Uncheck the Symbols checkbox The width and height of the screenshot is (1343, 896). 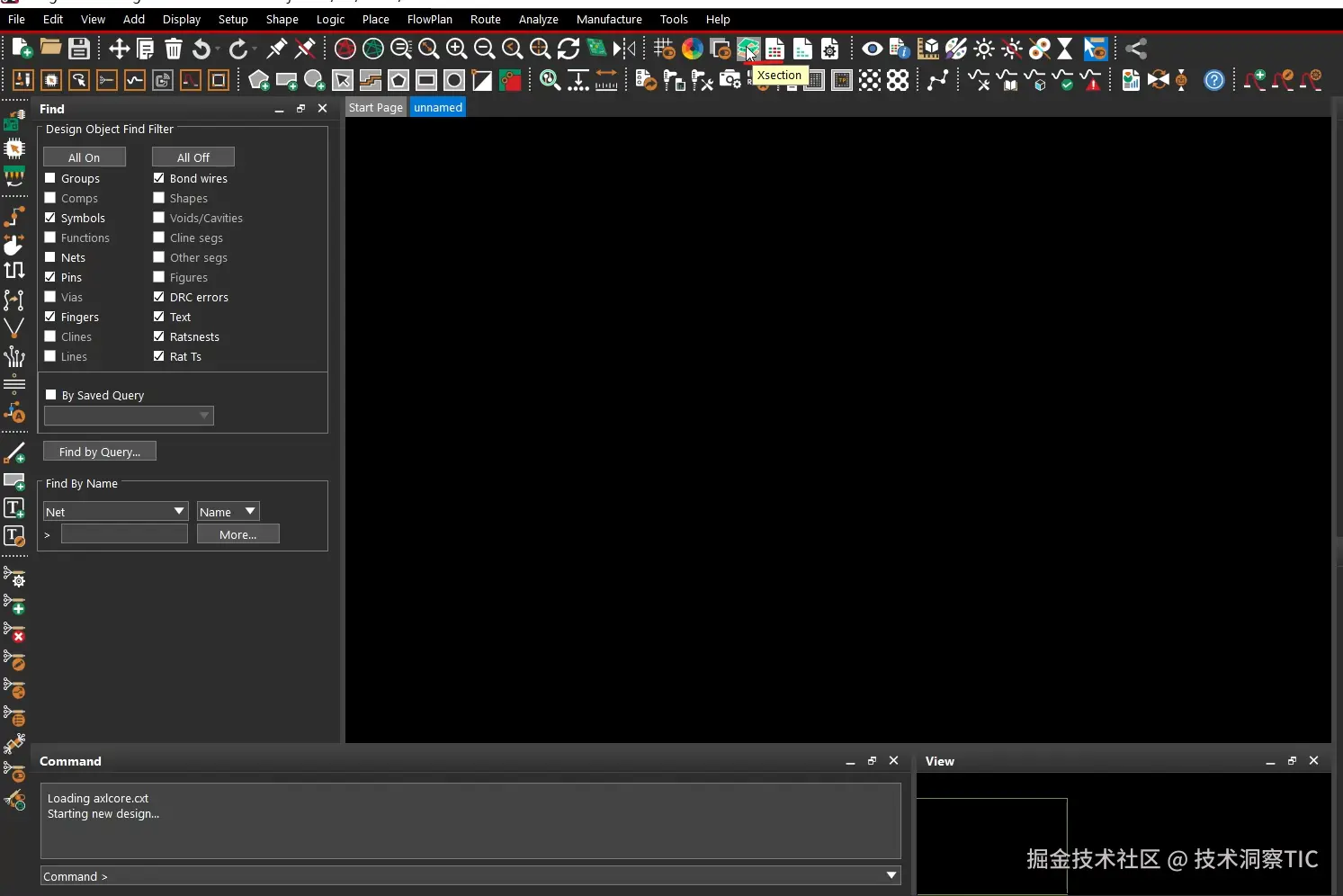click(x=50, y=218)
